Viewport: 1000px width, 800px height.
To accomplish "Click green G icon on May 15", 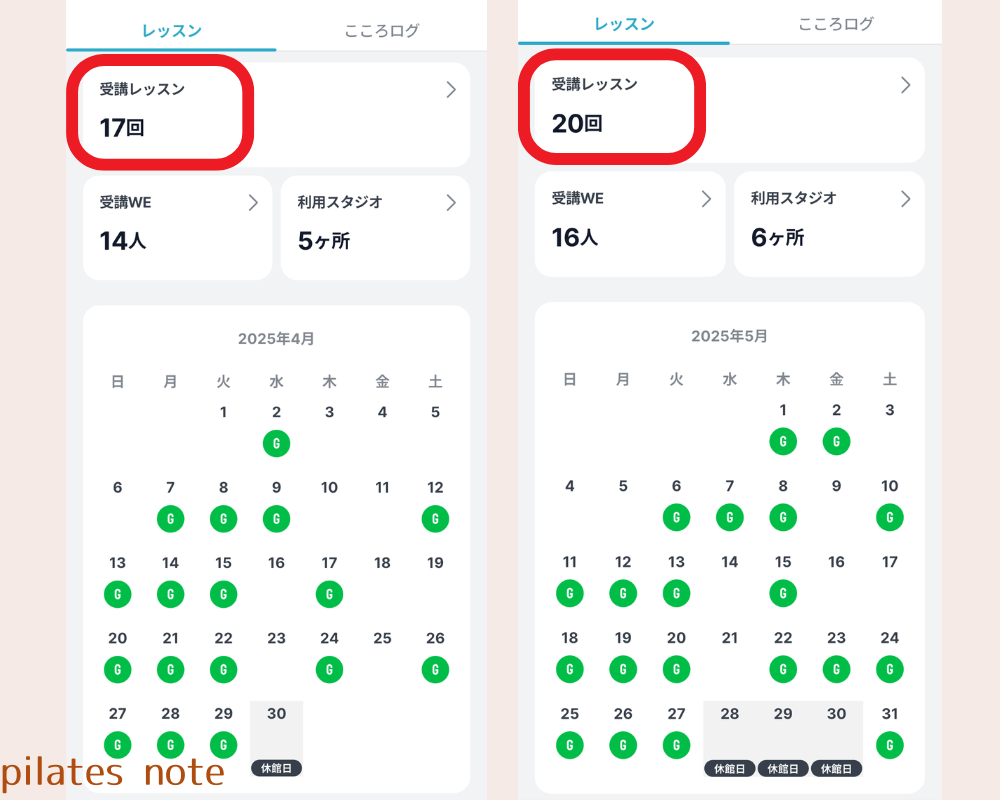I will pyautogui.click(x=783, y=592).
